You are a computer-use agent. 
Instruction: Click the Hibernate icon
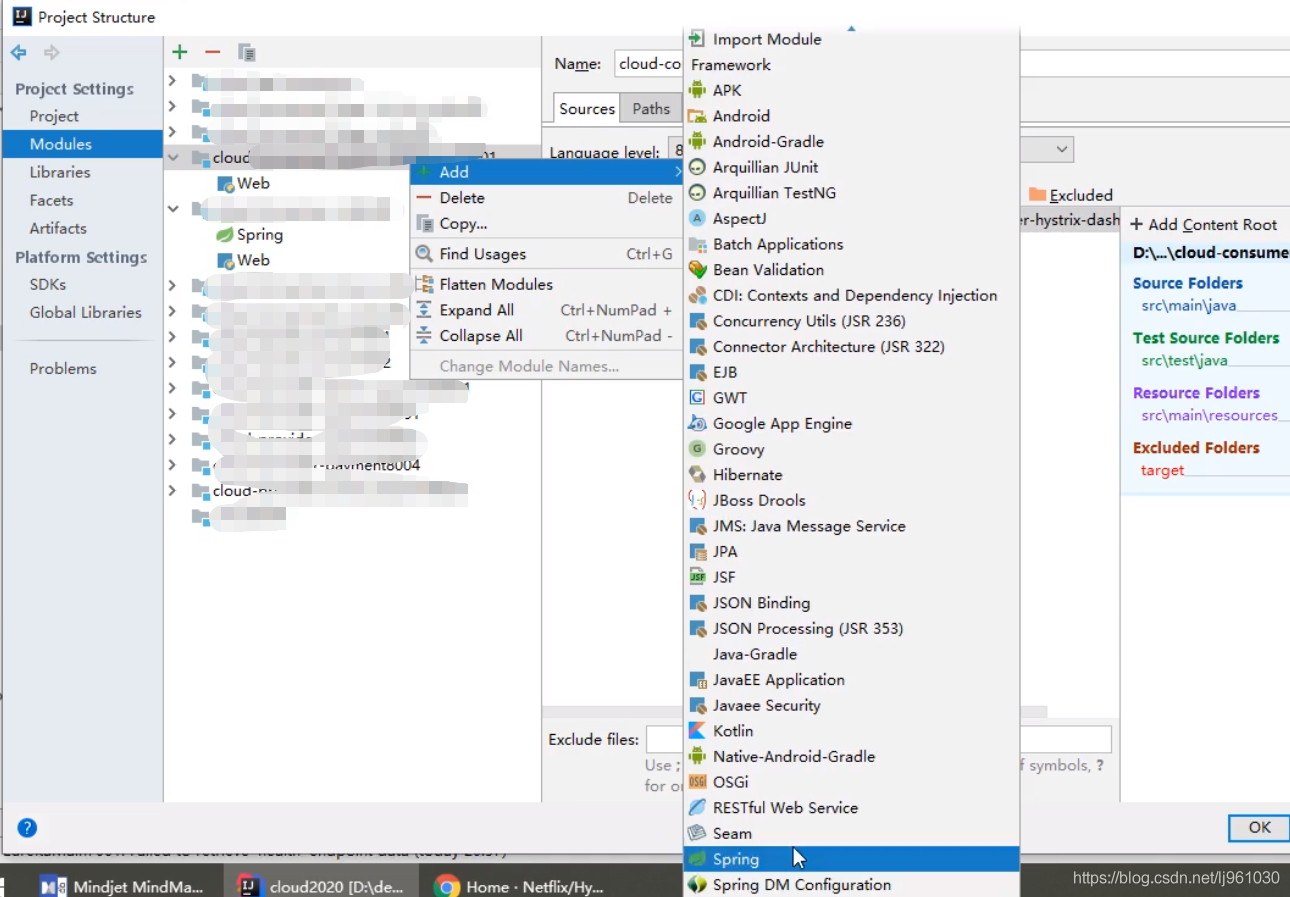point(697,474)
